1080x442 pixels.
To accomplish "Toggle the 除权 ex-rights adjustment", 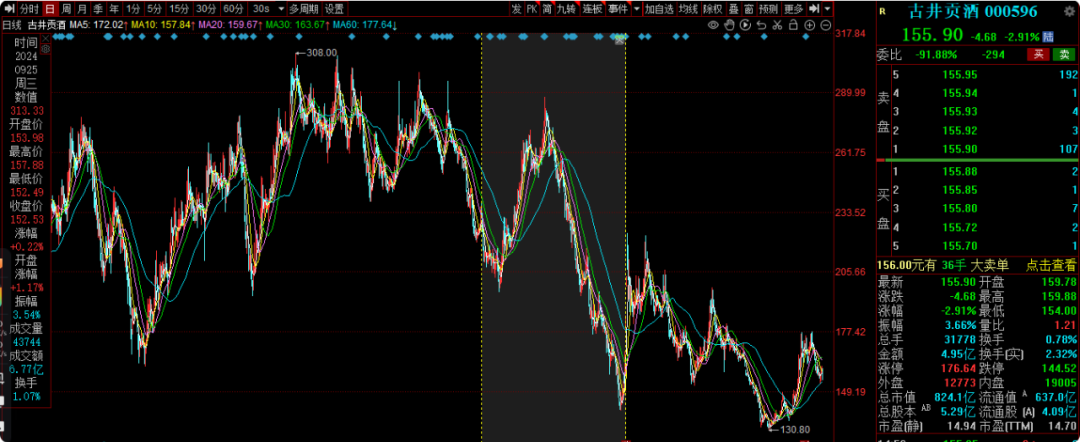I will (712, 9).
